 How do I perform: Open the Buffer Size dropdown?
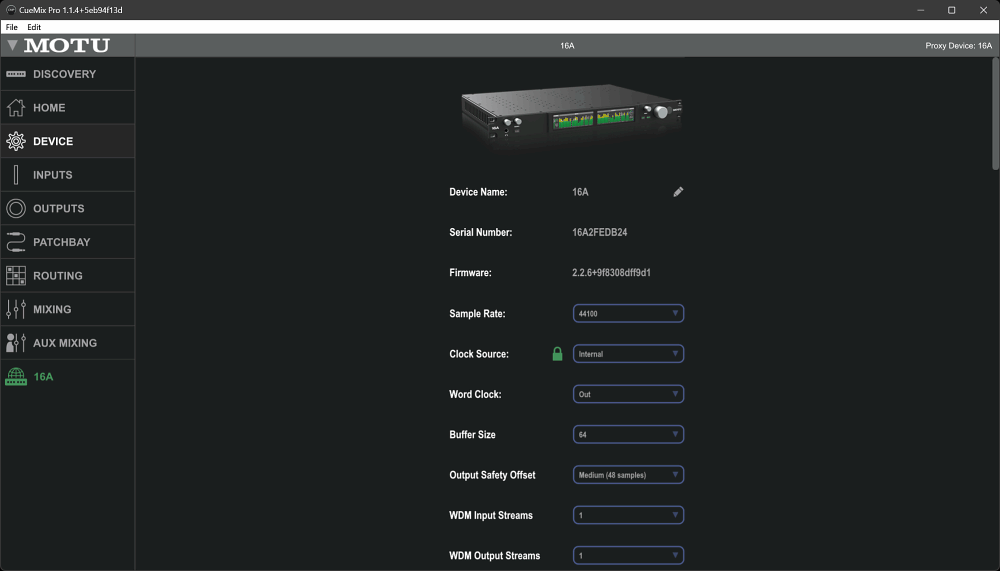(628, 435)
